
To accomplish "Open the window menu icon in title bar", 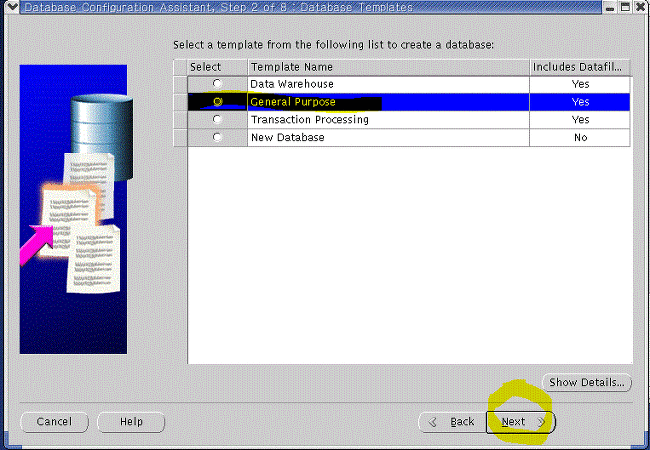I will 12,7.
